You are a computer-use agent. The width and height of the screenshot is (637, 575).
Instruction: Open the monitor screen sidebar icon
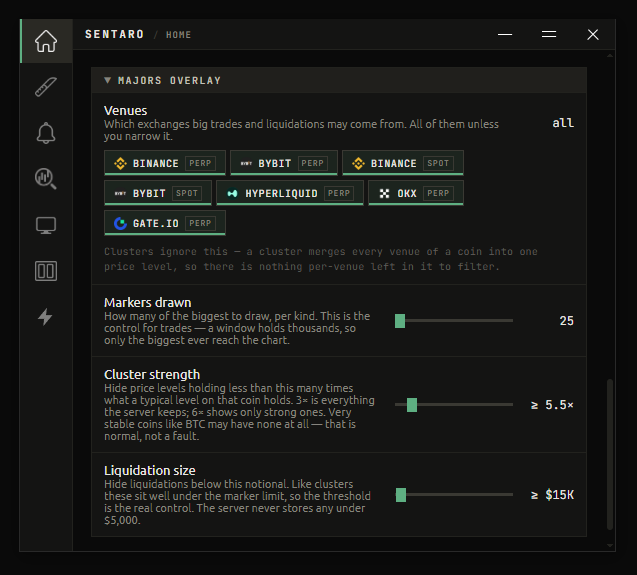click(46, 225)
